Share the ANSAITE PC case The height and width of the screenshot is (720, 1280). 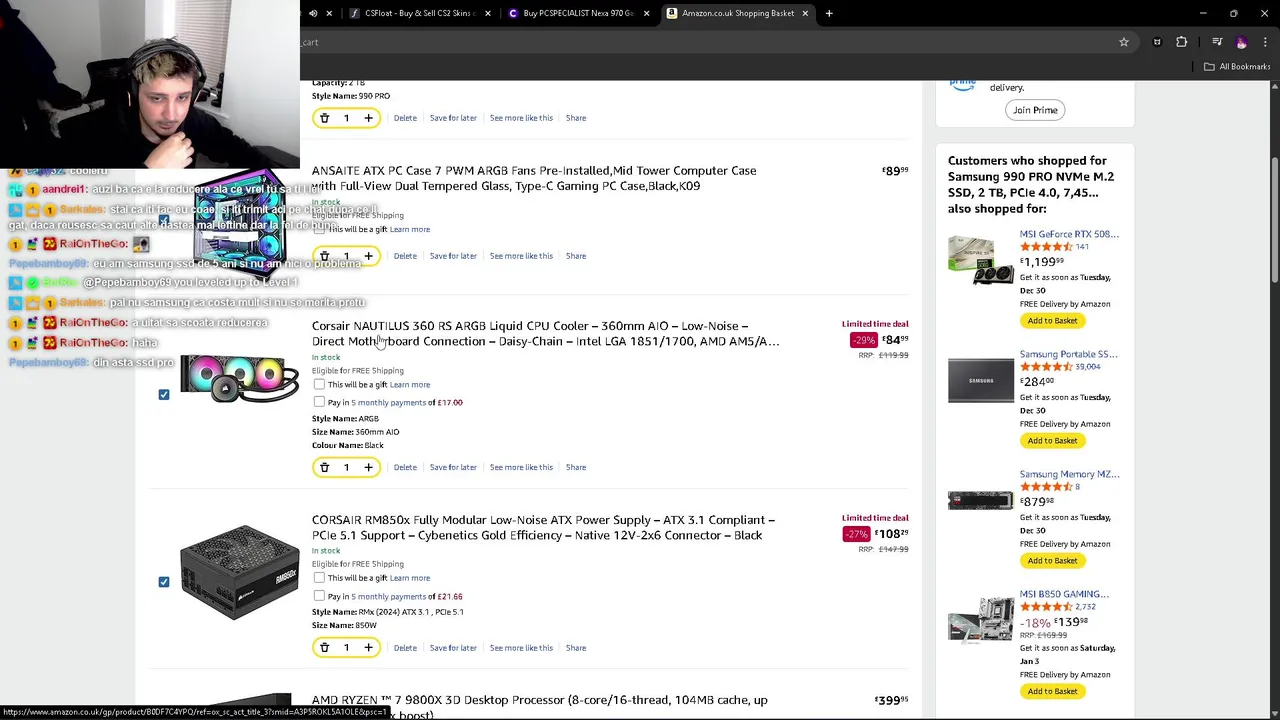(x=576, y=256)
